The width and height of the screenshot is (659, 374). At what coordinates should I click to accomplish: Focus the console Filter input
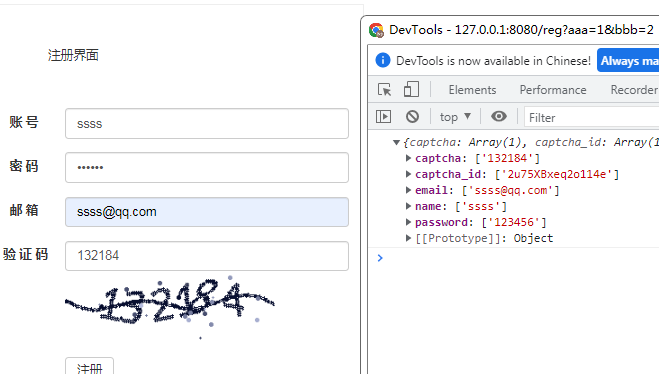point(591,117)
